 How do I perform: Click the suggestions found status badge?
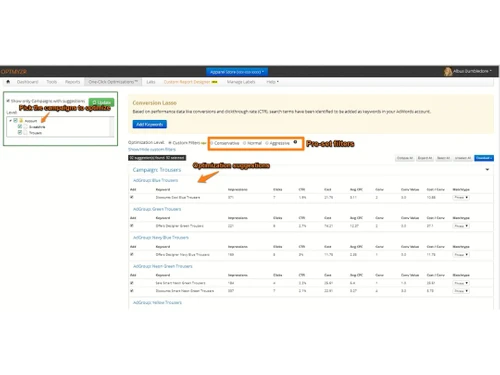[x=157, y=158]
